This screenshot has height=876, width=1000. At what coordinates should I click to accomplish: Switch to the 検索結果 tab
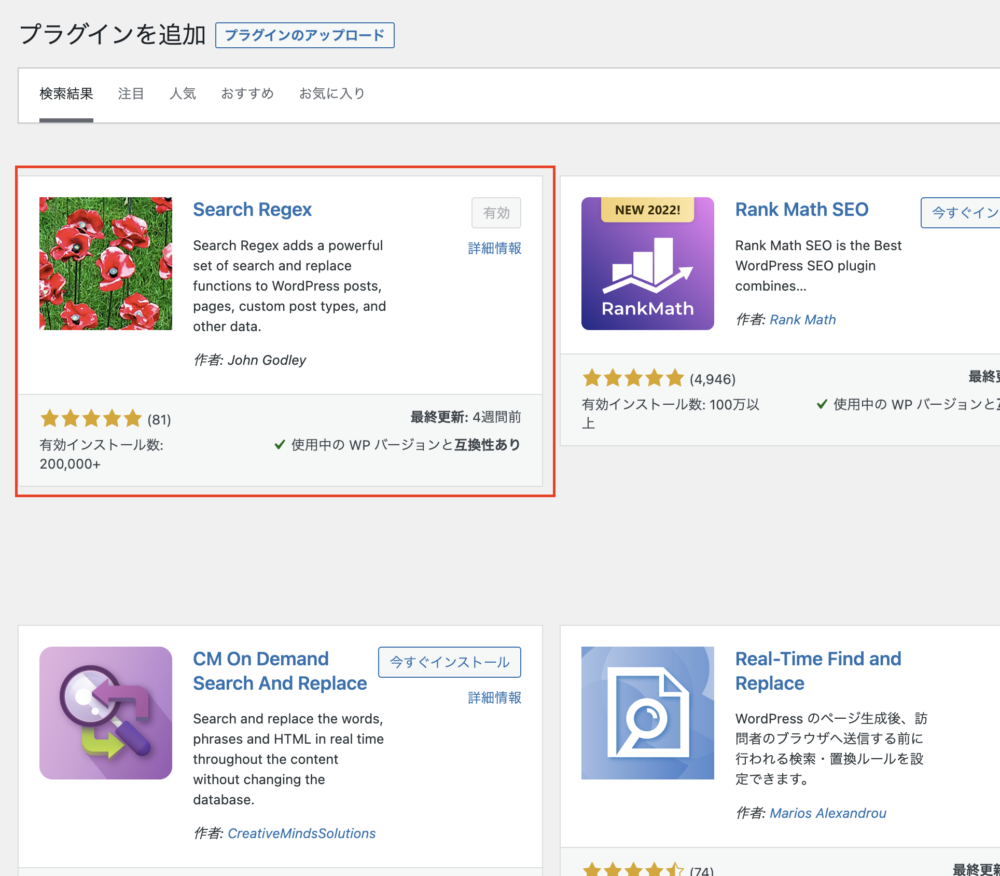click(x=66, y=94)
